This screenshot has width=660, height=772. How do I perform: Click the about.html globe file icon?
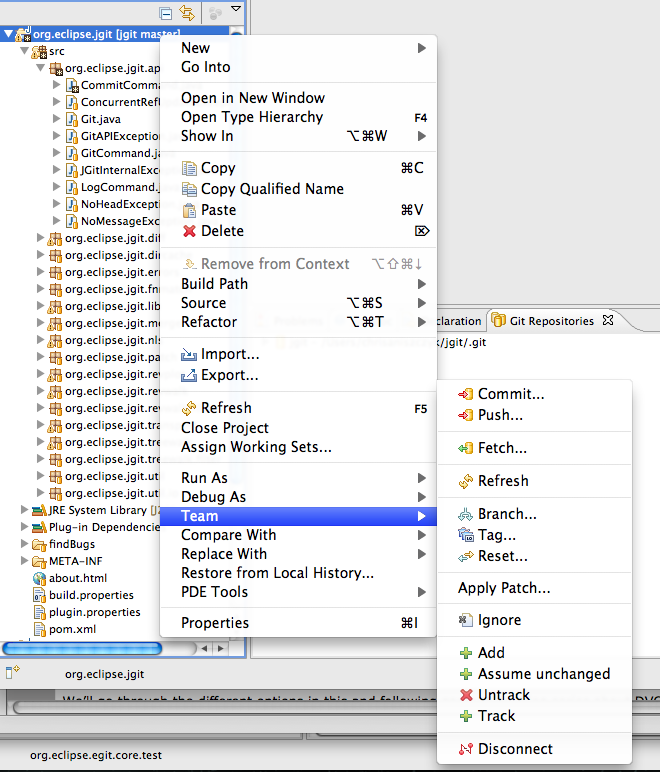click(39, 578)
